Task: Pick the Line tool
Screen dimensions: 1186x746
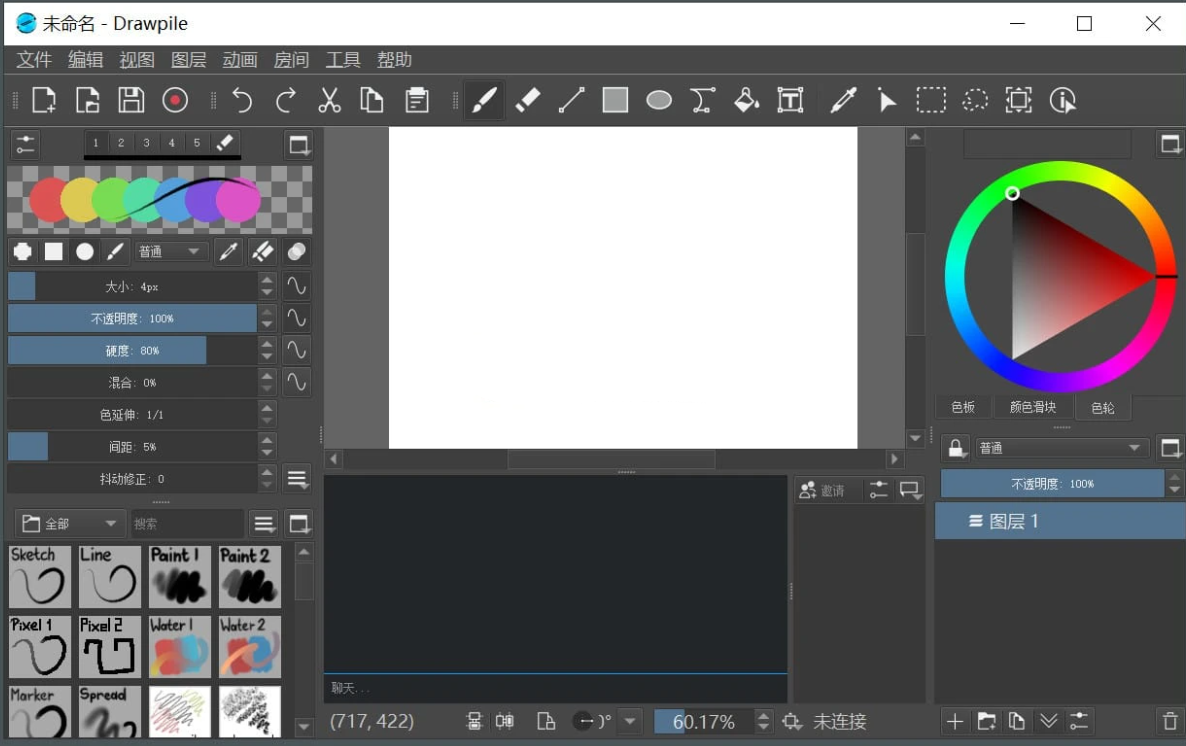Action: click(x=571, y=100)
